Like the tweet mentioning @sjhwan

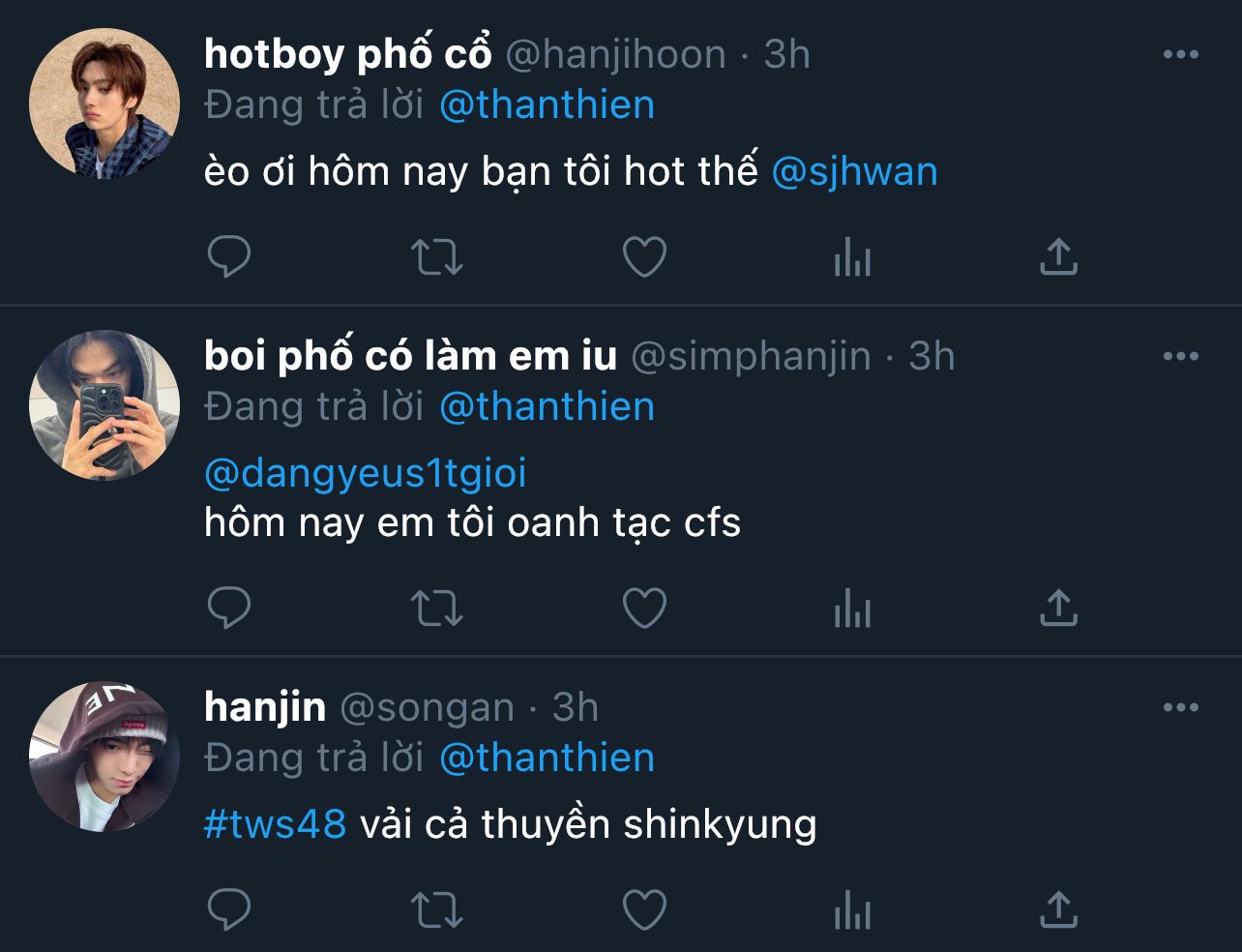[644, 257]
